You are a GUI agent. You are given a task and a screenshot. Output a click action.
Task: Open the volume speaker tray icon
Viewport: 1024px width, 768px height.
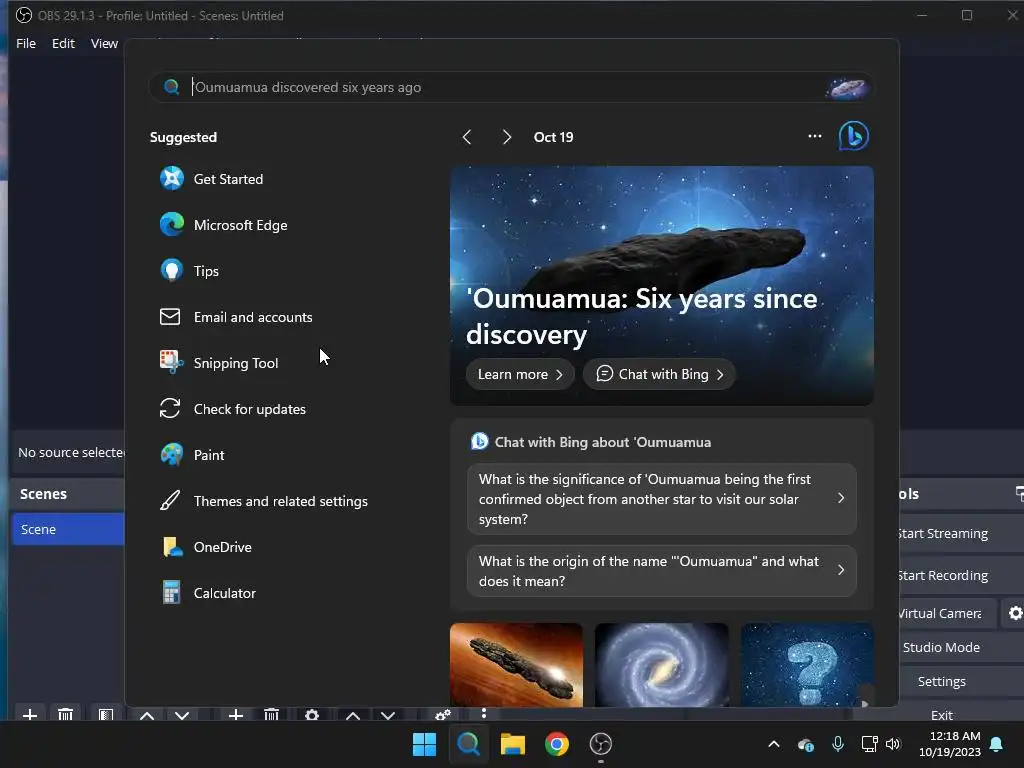pyautogui.click(x=893, y=744)
